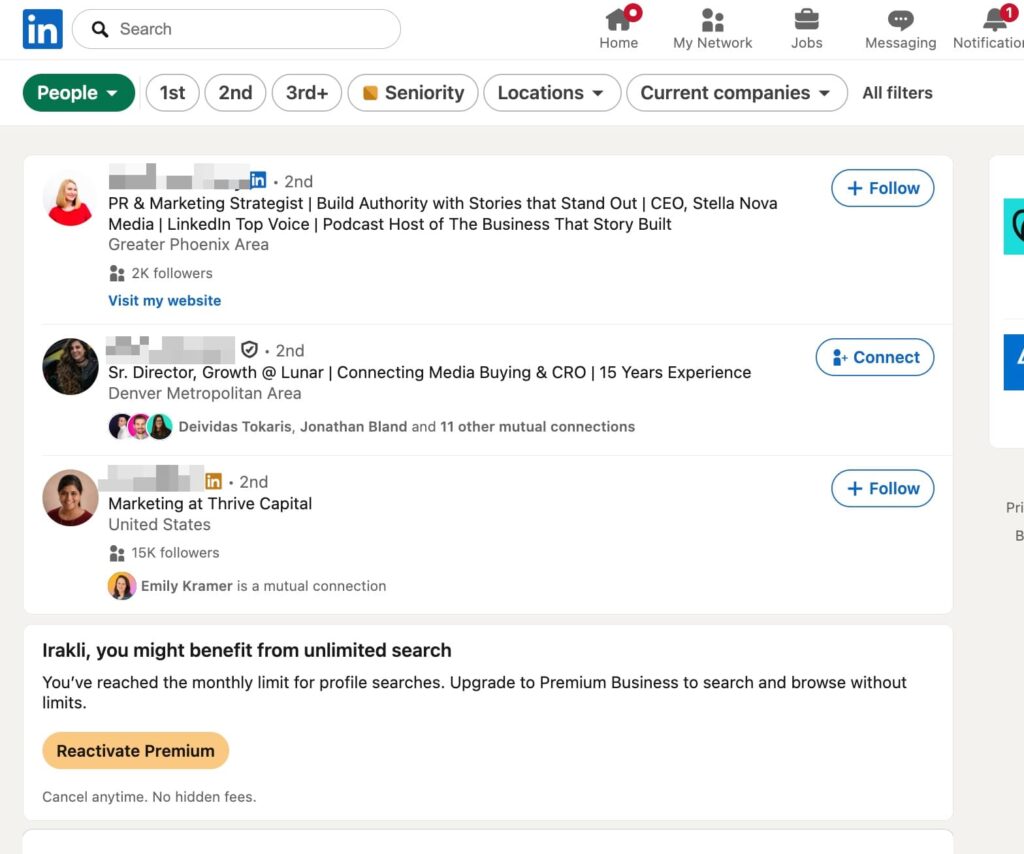Expand the Locations filter dropdown
Screen dimensions: 1024x854
tap(551, 92)
